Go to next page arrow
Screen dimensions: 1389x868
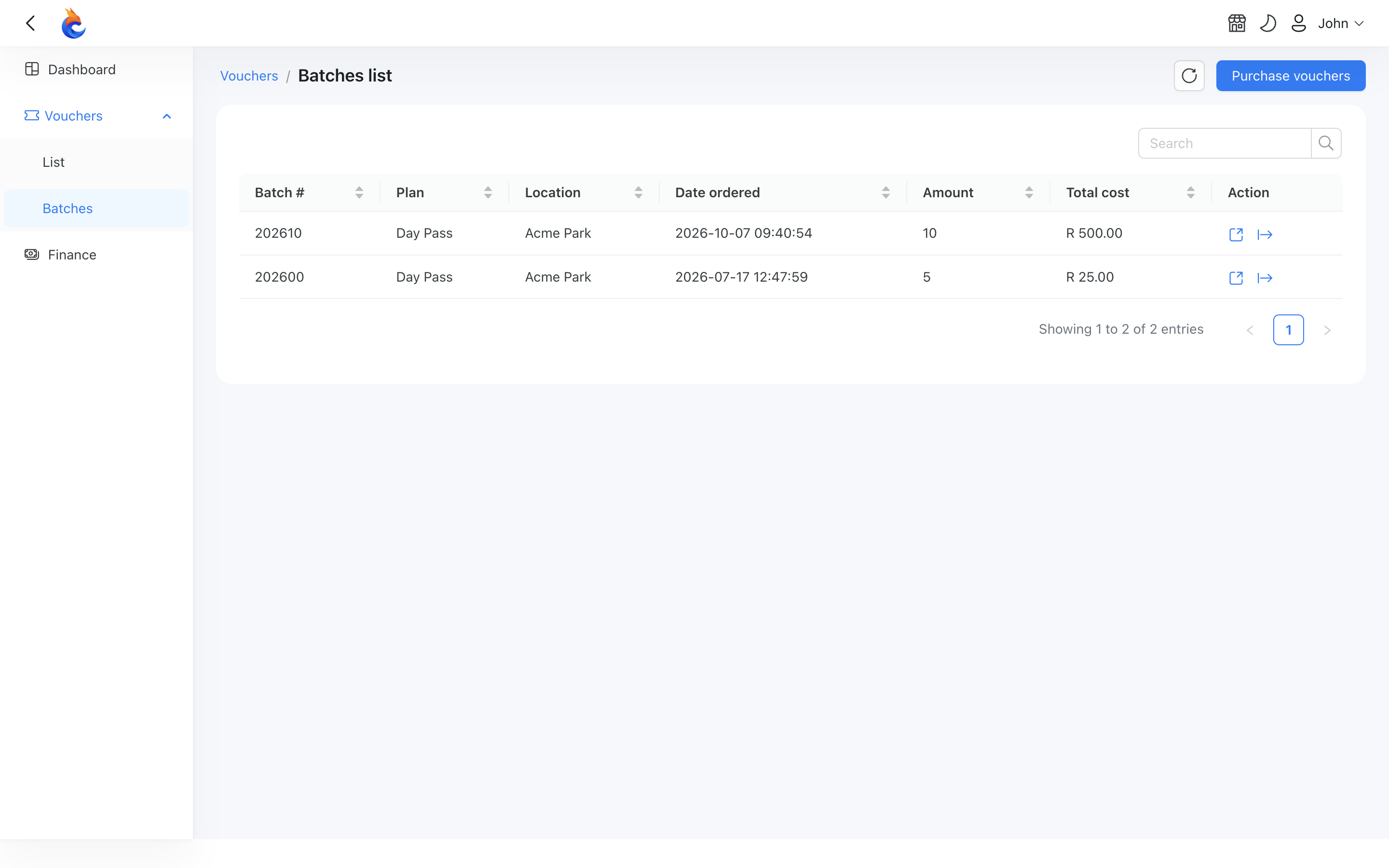coord(1327,330)
